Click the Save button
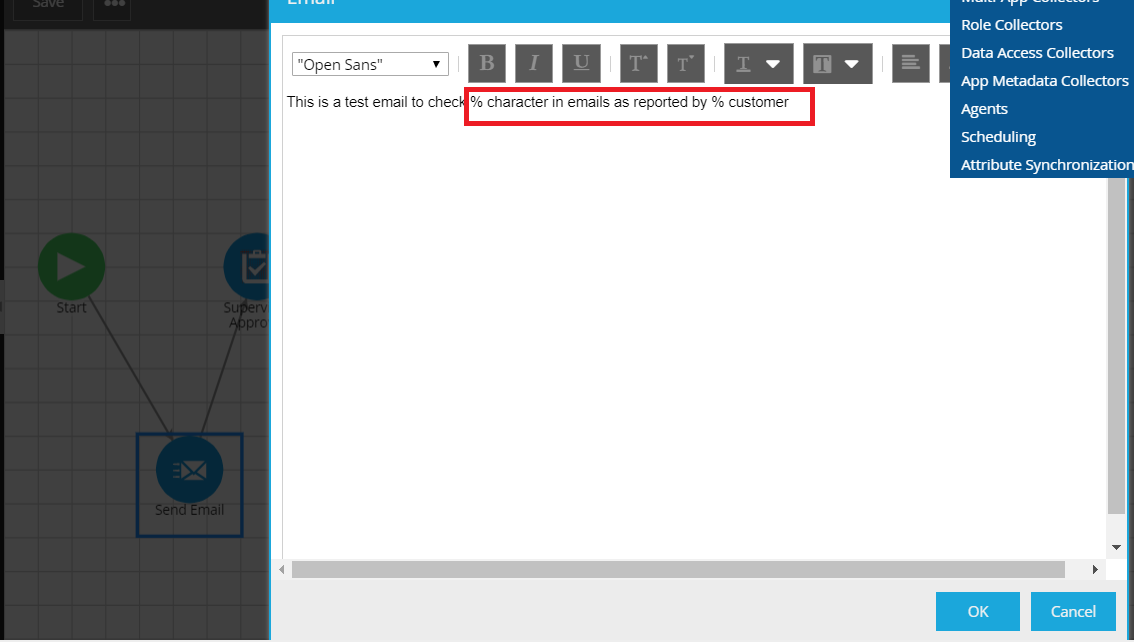 [x=47, y=7]
